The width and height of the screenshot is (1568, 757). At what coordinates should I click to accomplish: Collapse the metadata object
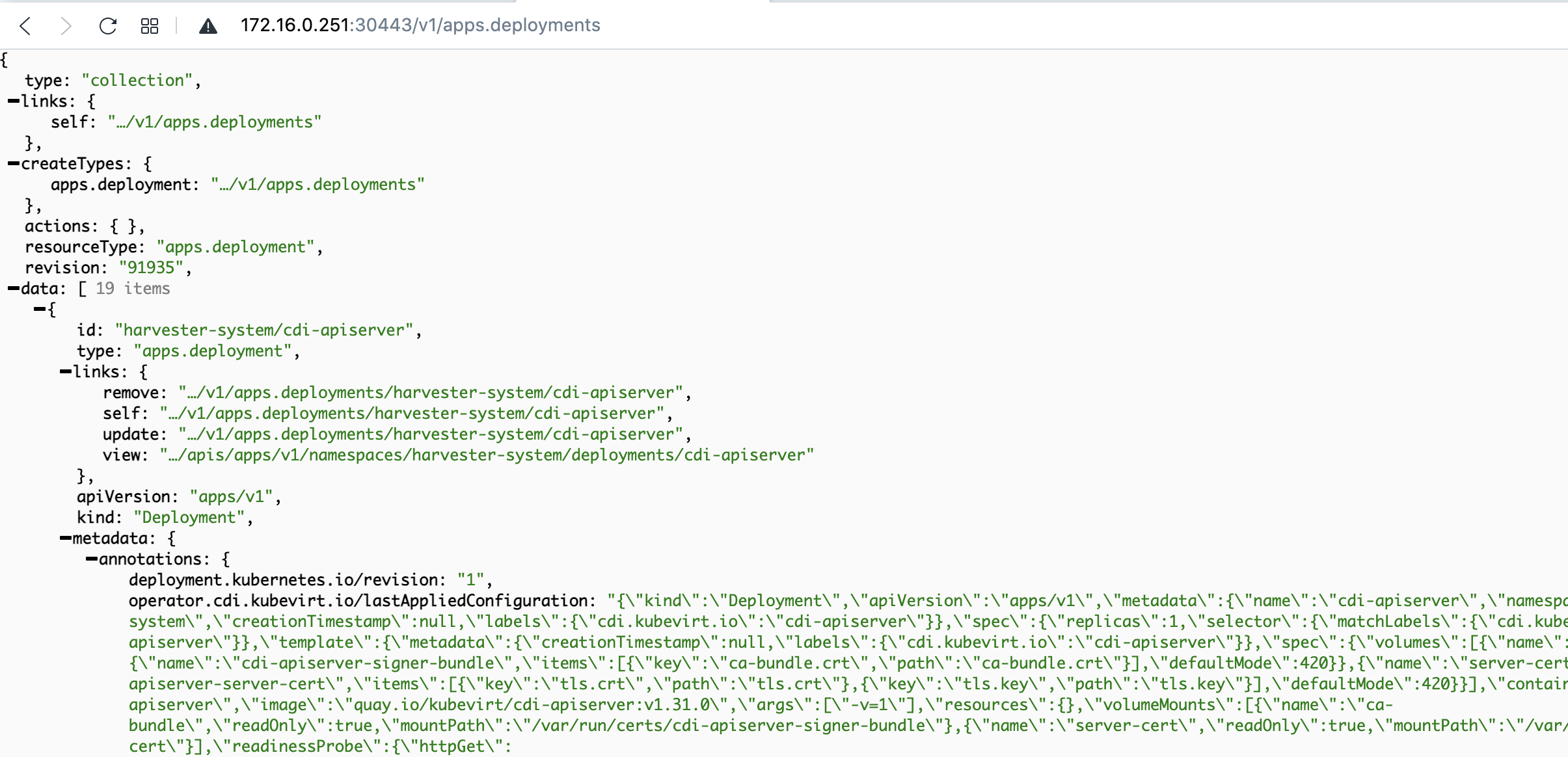[64, 538]
